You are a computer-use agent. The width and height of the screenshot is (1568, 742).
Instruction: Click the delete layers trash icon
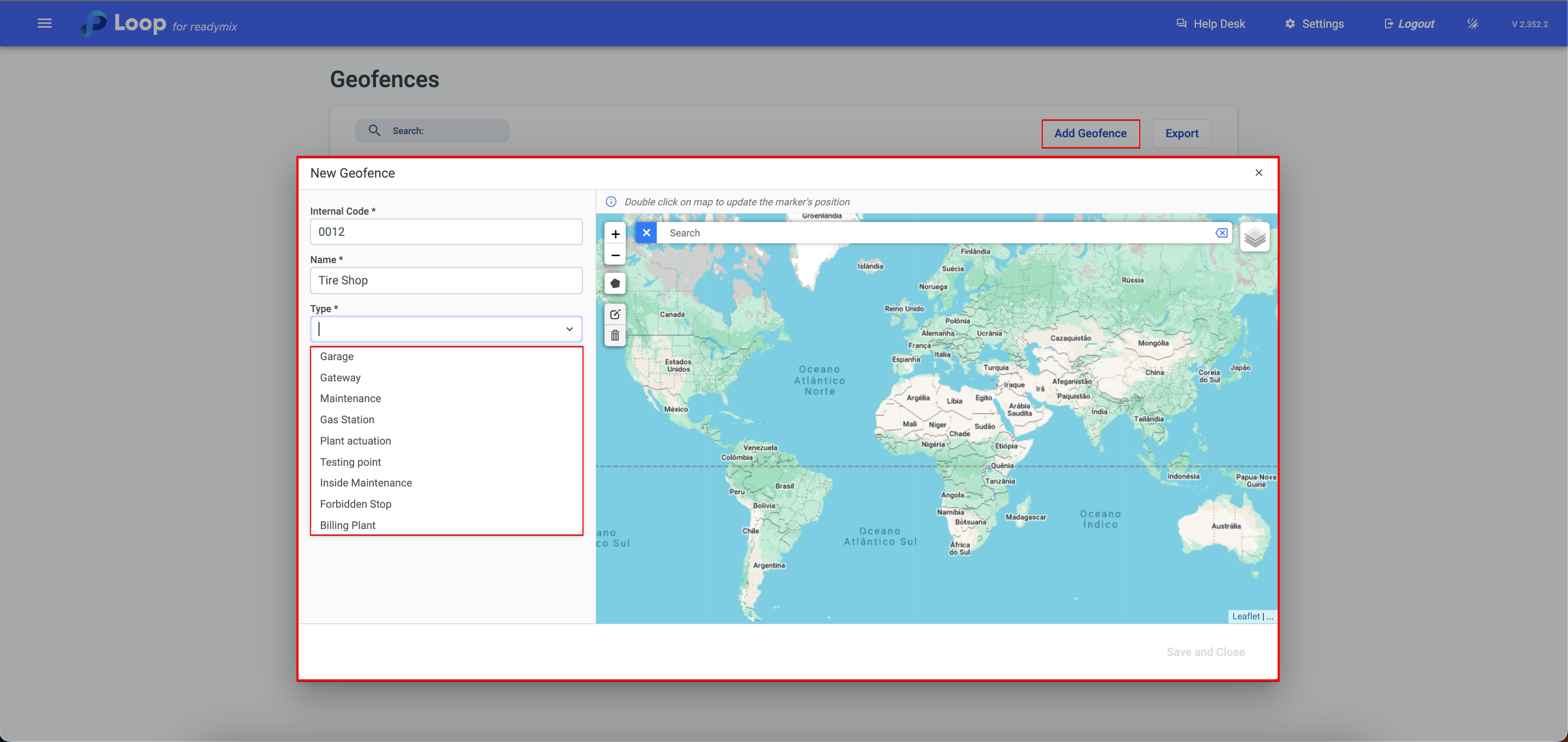click(615, 336)
